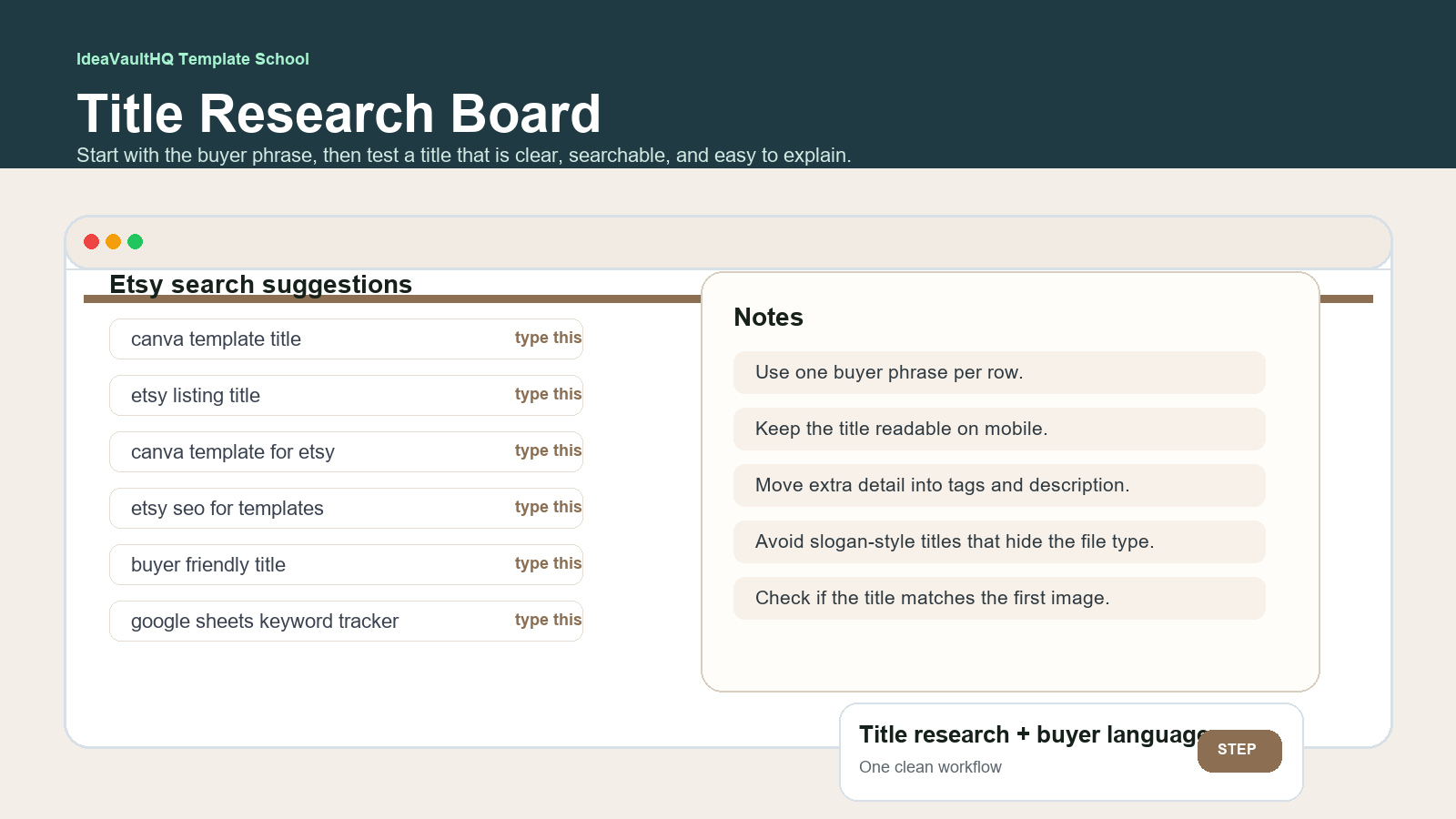Select the 'canva template title' suggestion
1456x819 pixels.
tap(346, 339)
